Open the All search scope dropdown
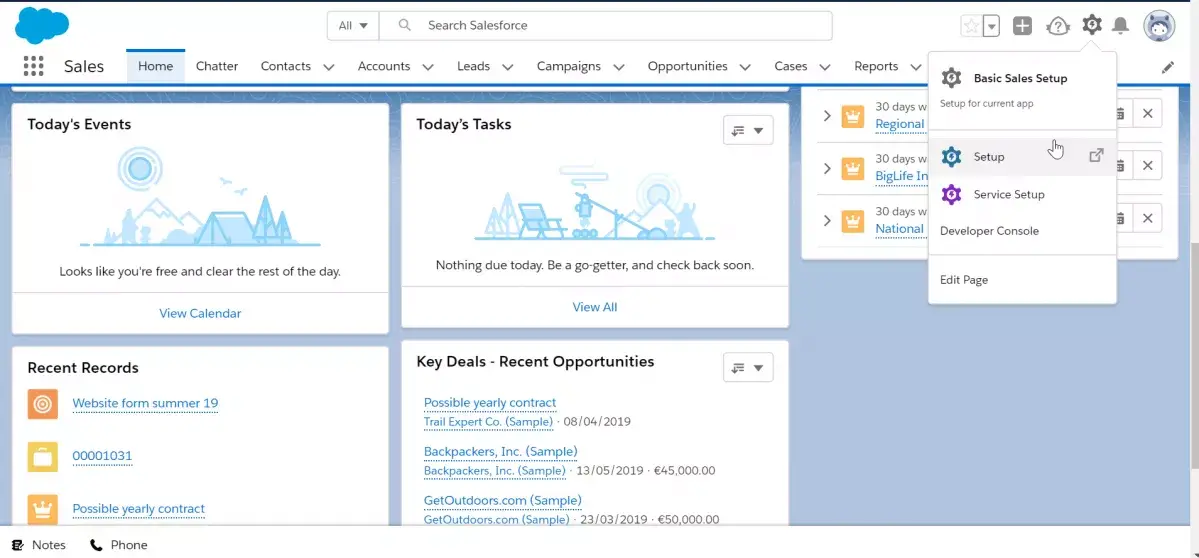Screen dimensions: 1199x558 pos(353,25)
